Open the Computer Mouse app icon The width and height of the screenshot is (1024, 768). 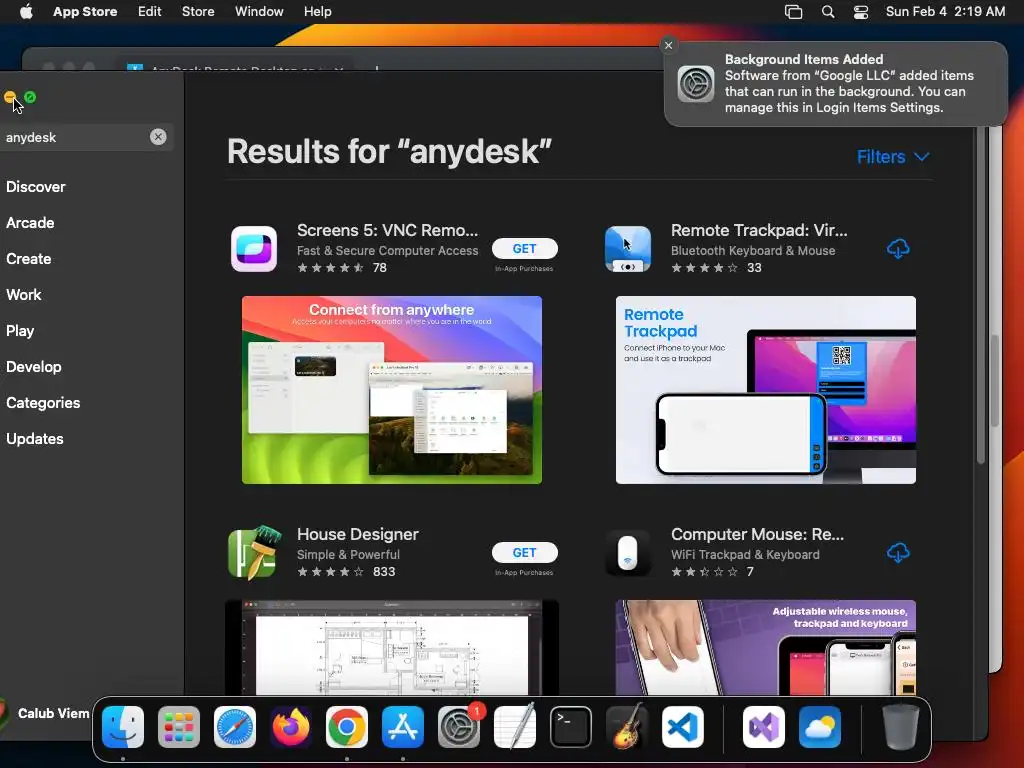(628, 552)
